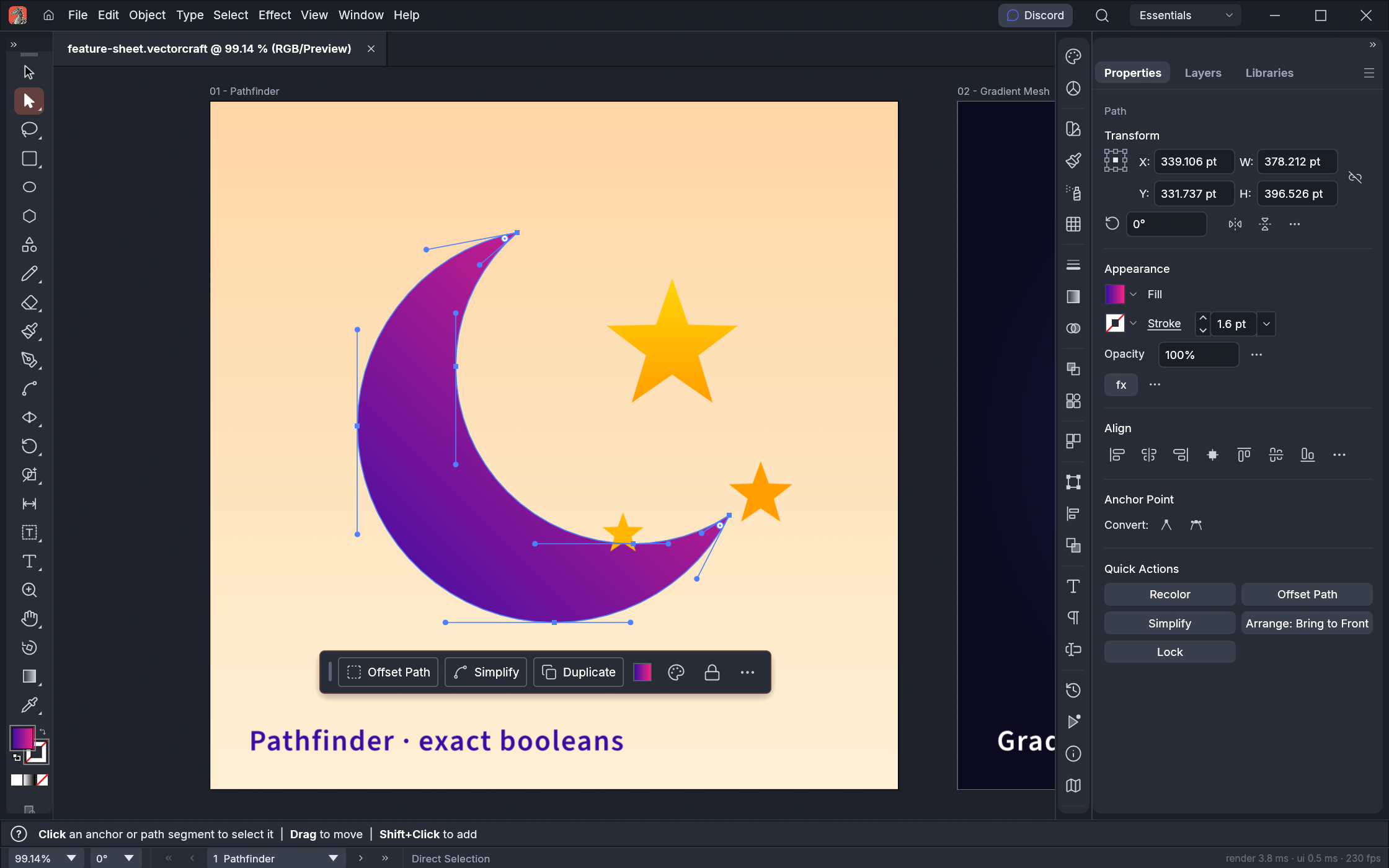Click the gradient swatch in floating toolbar
This screenshot has height=868, width=1389.
(642, 673)
